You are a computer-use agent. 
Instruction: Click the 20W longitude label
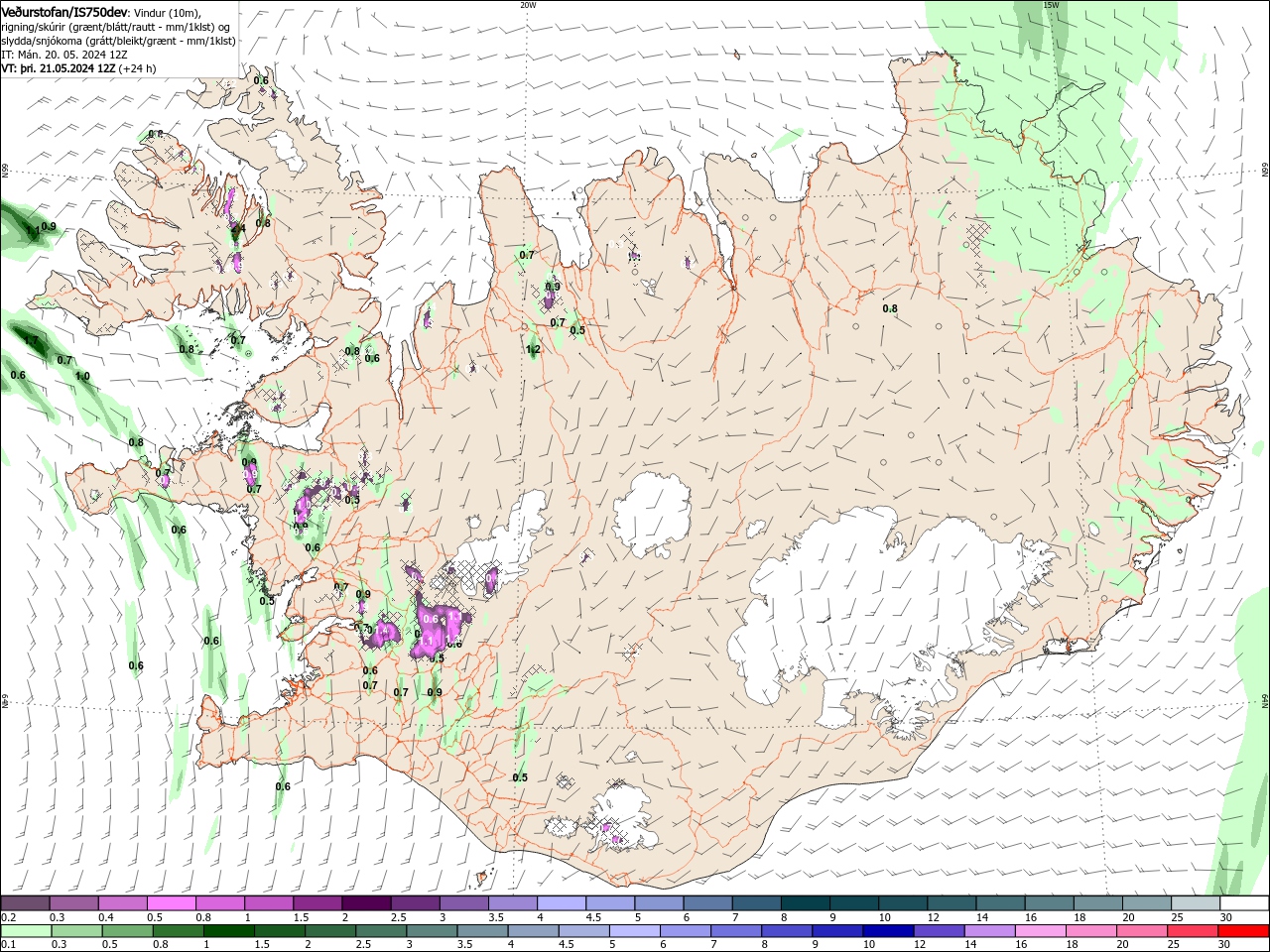pyautogui.click(x=528, y=5)
